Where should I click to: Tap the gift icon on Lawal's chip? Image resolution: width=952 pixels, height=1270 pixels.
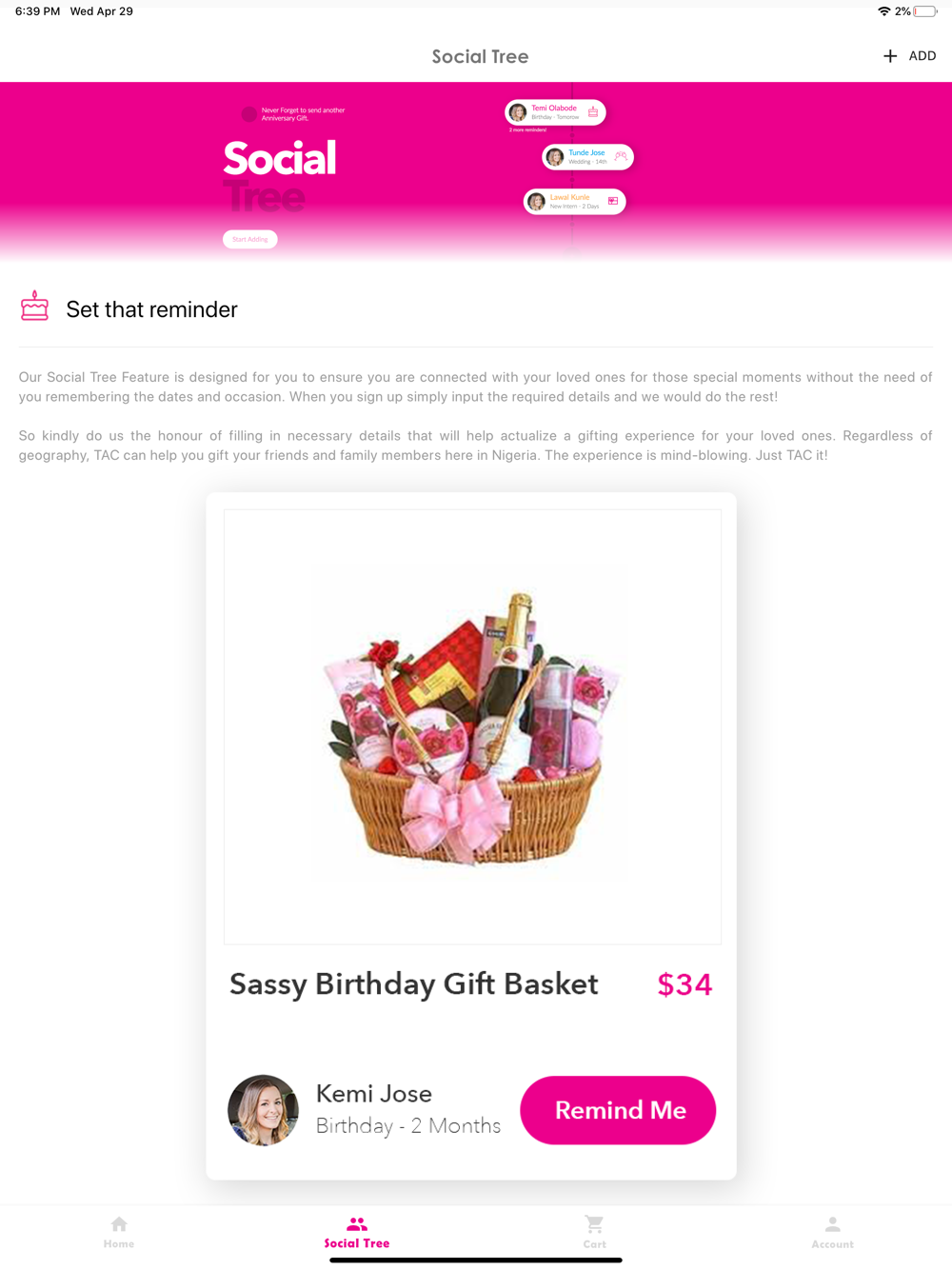click(x=613, y=201)
